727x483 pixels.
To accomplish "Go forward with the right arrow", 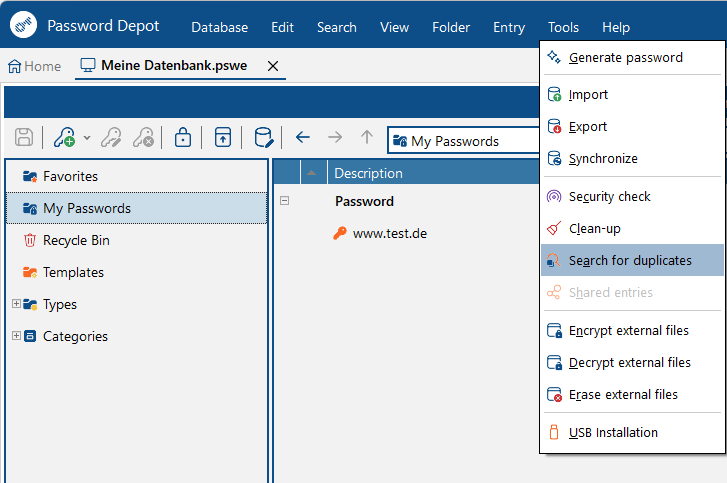I will pyautogui.click(x=335, y=137).
